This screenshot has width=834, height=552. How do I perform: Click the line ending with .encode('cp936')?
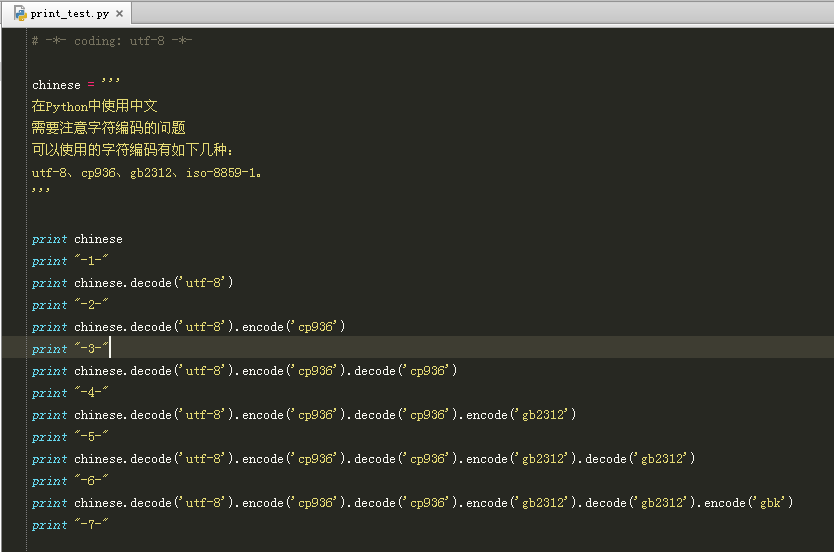(188, 327)
